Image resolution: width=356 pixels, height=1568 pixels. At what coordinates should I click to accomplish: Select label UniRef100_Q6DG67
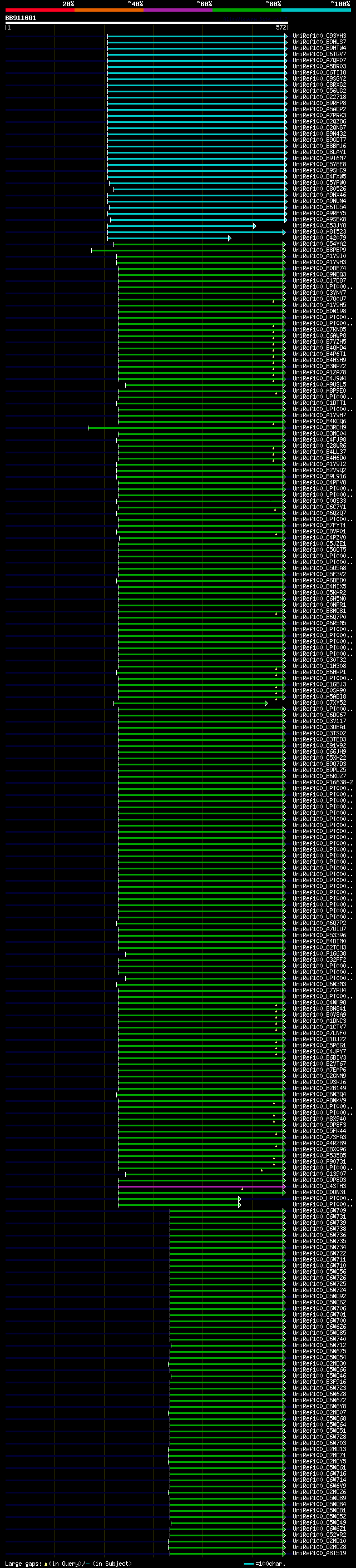[x=319, y=715]
